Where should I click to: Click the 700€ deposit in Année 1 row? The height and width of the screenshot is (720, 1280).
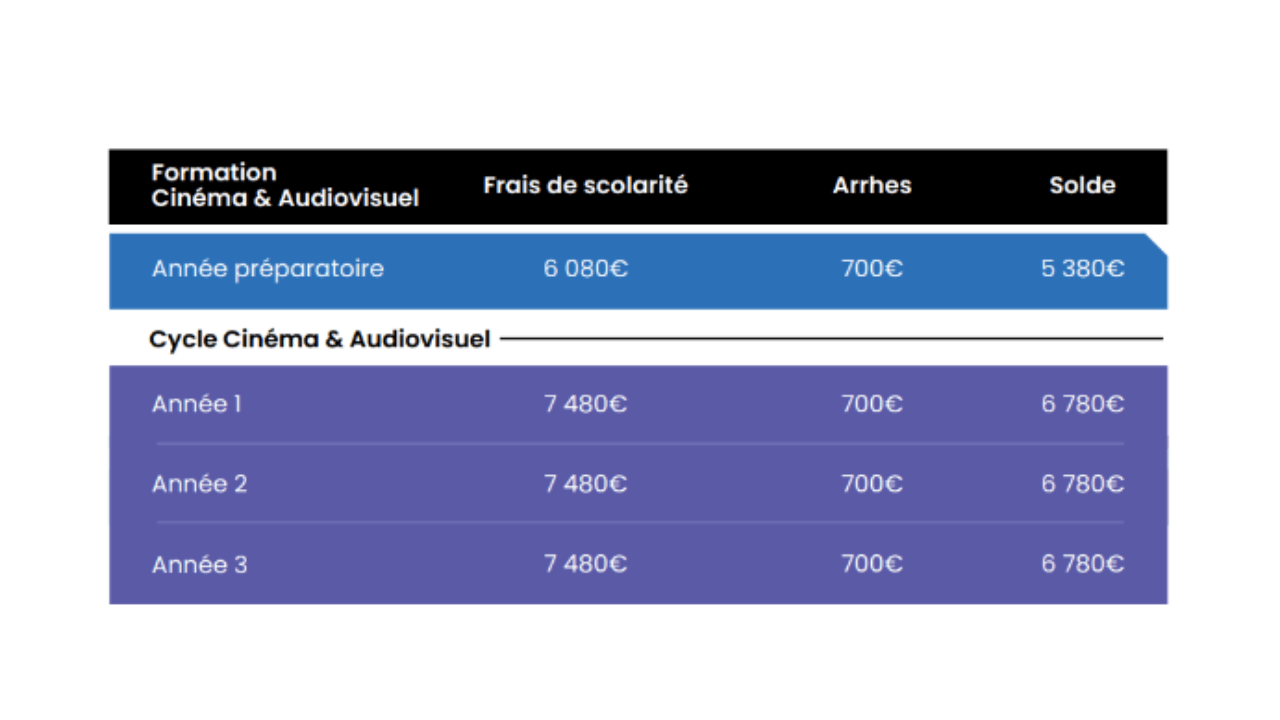coord(872,404)
